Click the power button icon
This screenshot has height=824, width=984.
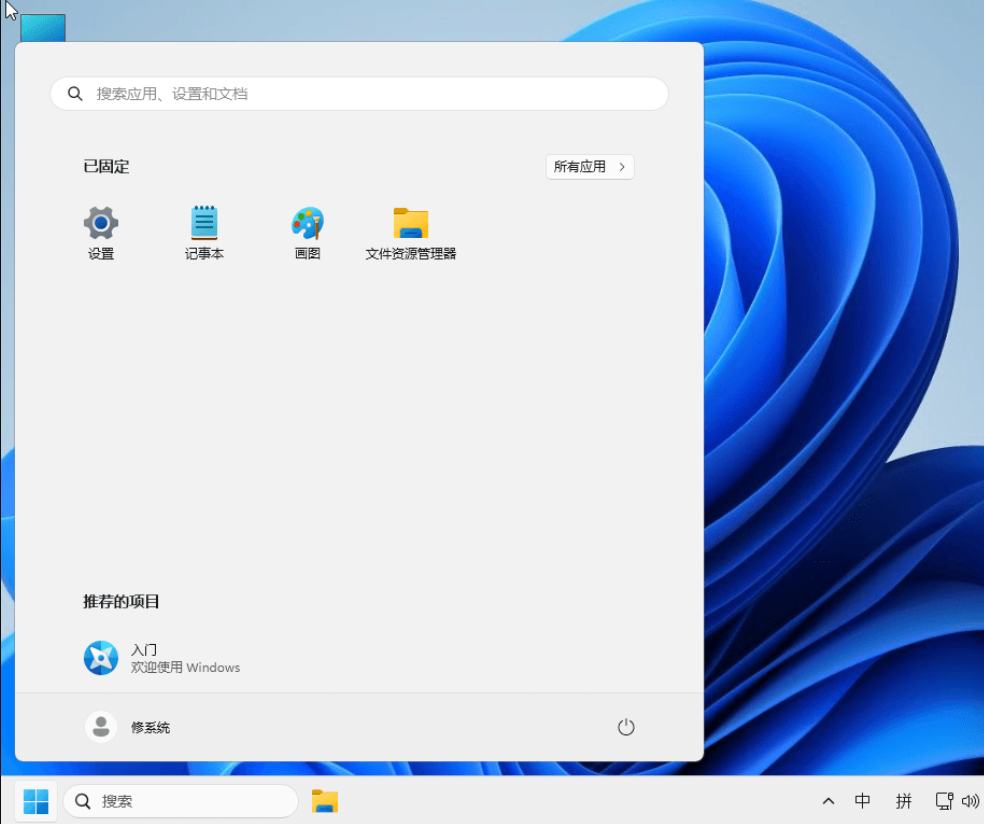(x=626, y=727)
